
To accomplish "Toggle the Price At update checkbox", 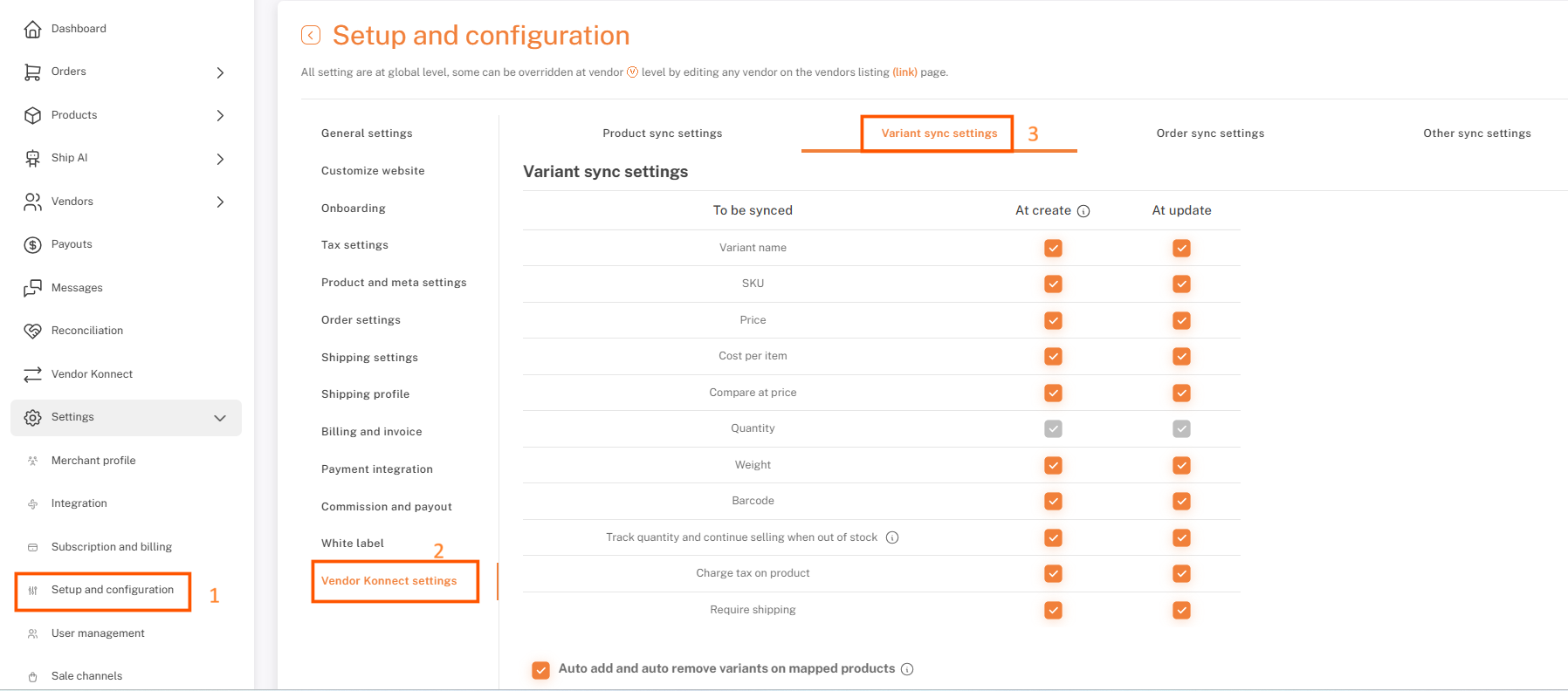I will (x=1181, y=320).
